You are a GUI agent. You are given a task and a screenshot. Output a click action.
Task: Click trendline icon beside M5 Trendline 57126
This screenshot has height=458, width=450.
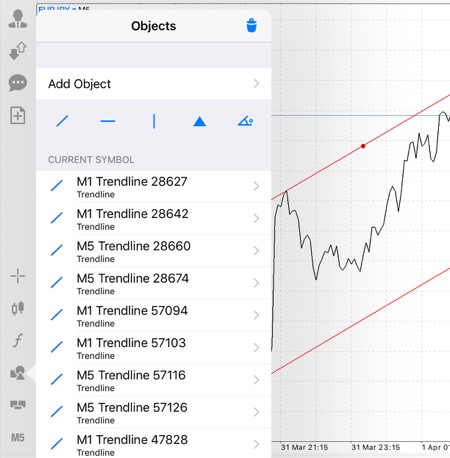click(57, 412)
